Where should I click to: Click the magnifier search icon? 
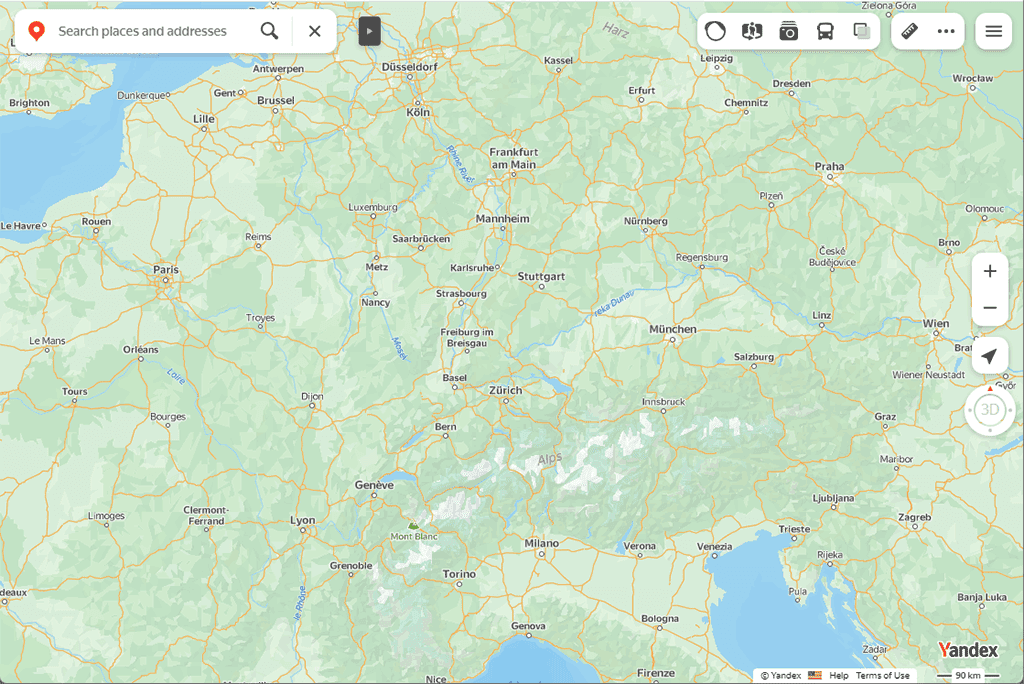coord(269,31)
